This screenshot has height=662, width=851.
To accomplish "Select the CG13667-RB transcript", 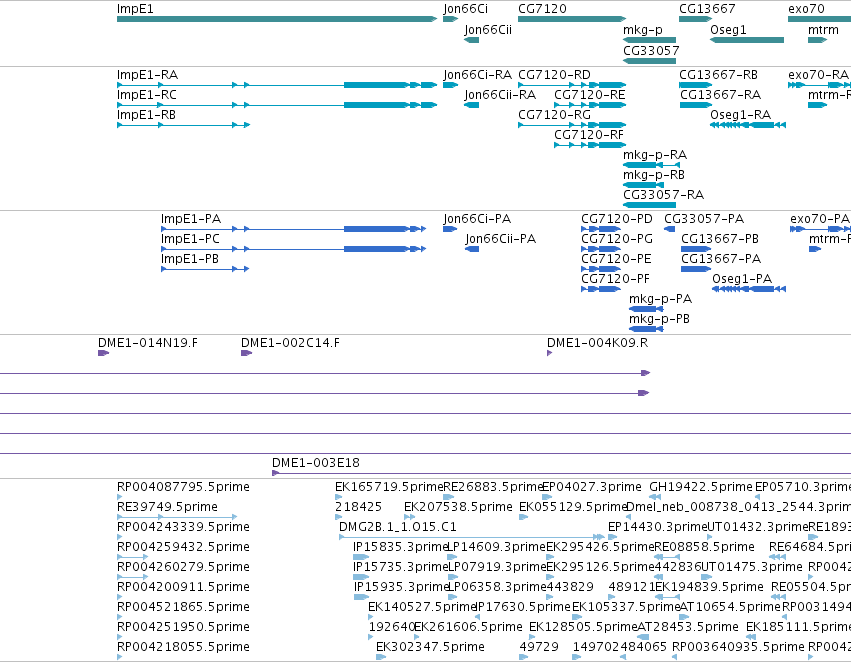I will click(x=696, y=85).
